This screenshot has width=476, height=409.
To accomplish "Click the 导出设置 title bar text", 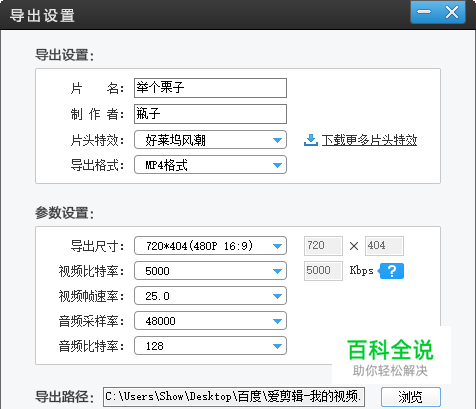I will 42,15.
